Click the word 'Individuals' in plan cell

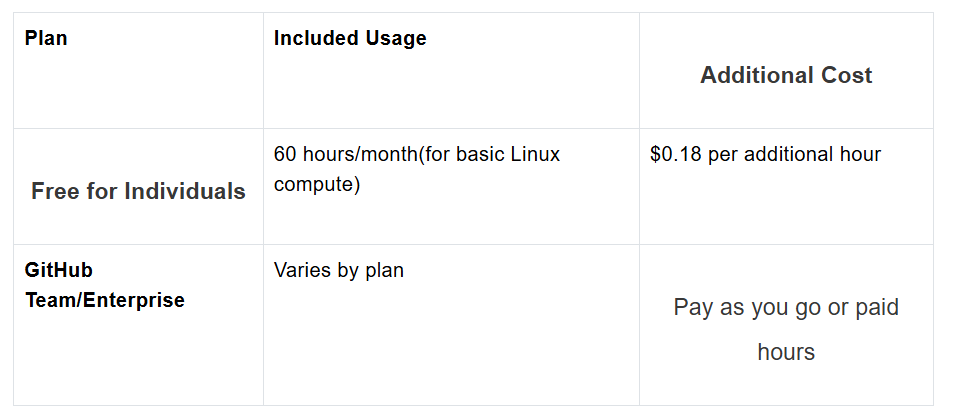[x=185, y=191]
